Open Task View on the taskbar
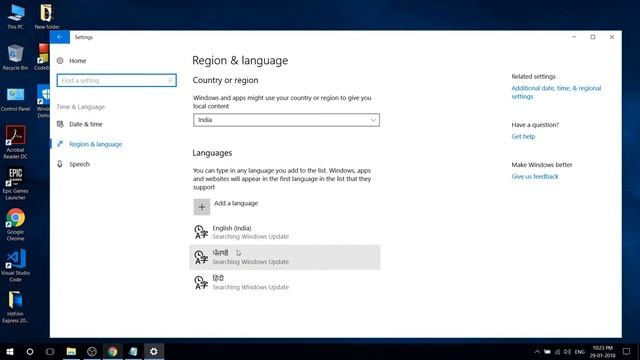Image resolution: width=640 pixels, height=360 pixels. pos(50,351)
